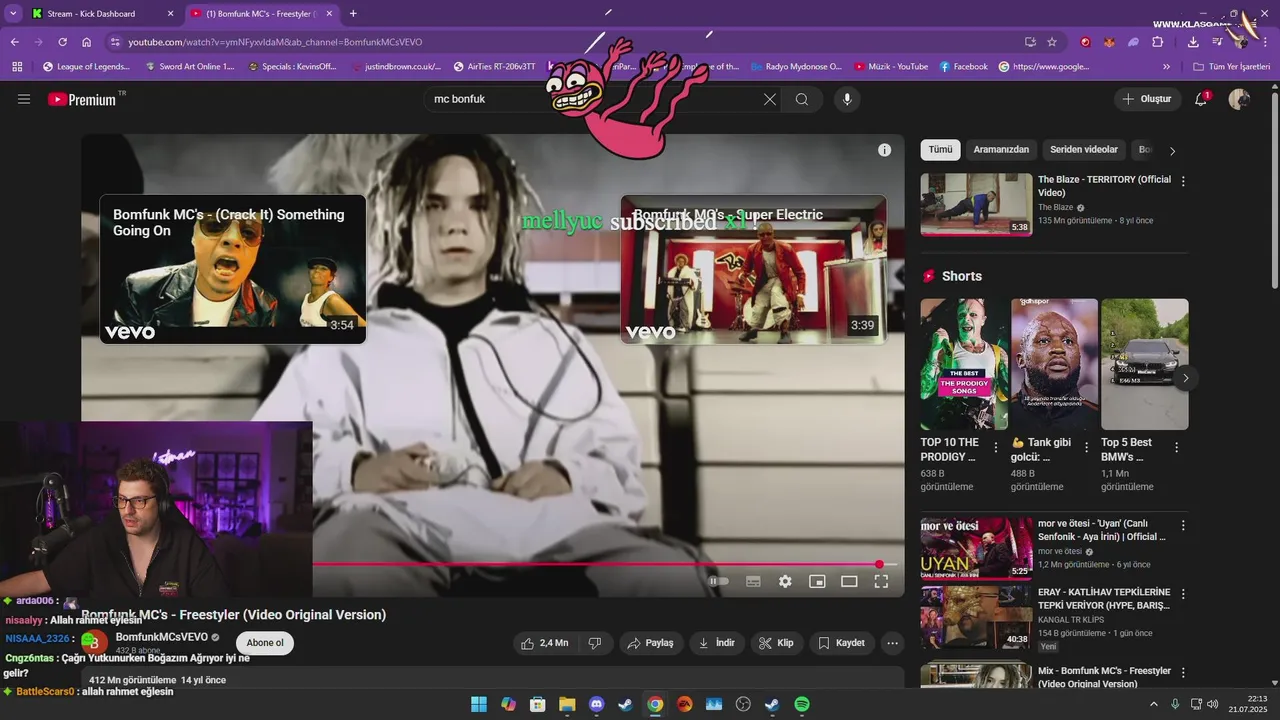Open the browser tab search dropdown

[13, 14]
